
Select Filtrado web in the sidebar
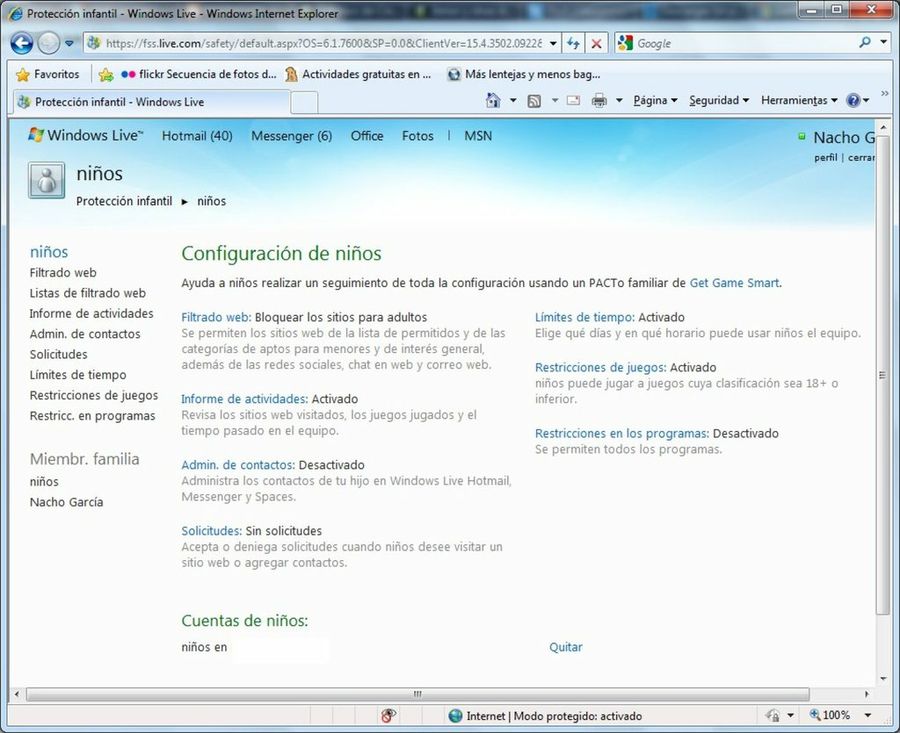(x=62, y=272)
